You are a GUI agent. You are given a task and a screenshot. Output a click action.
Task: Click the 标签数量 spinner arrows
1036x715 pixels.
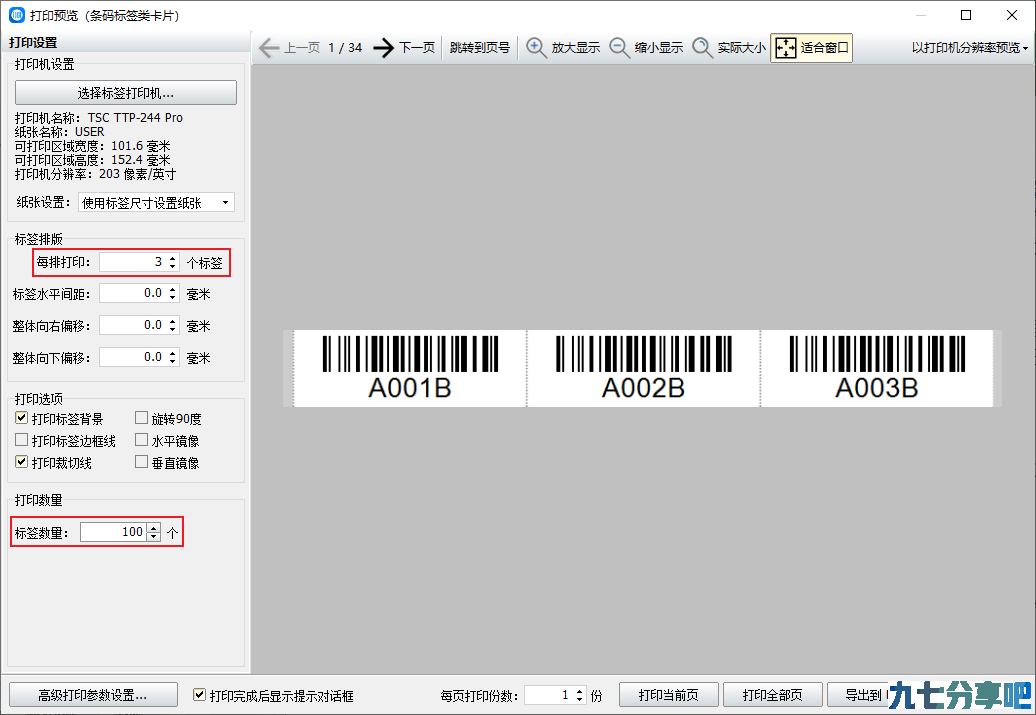(x=153, y=532)
